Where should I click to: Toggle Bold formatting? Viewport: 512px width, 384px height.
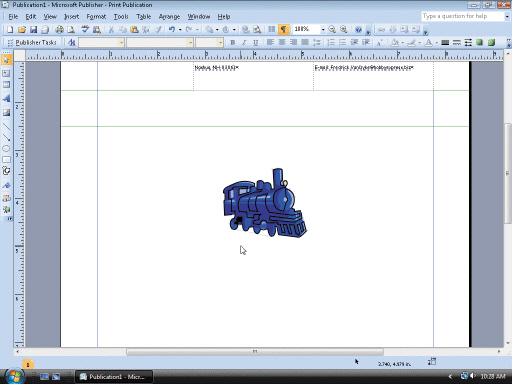(233, 42)
